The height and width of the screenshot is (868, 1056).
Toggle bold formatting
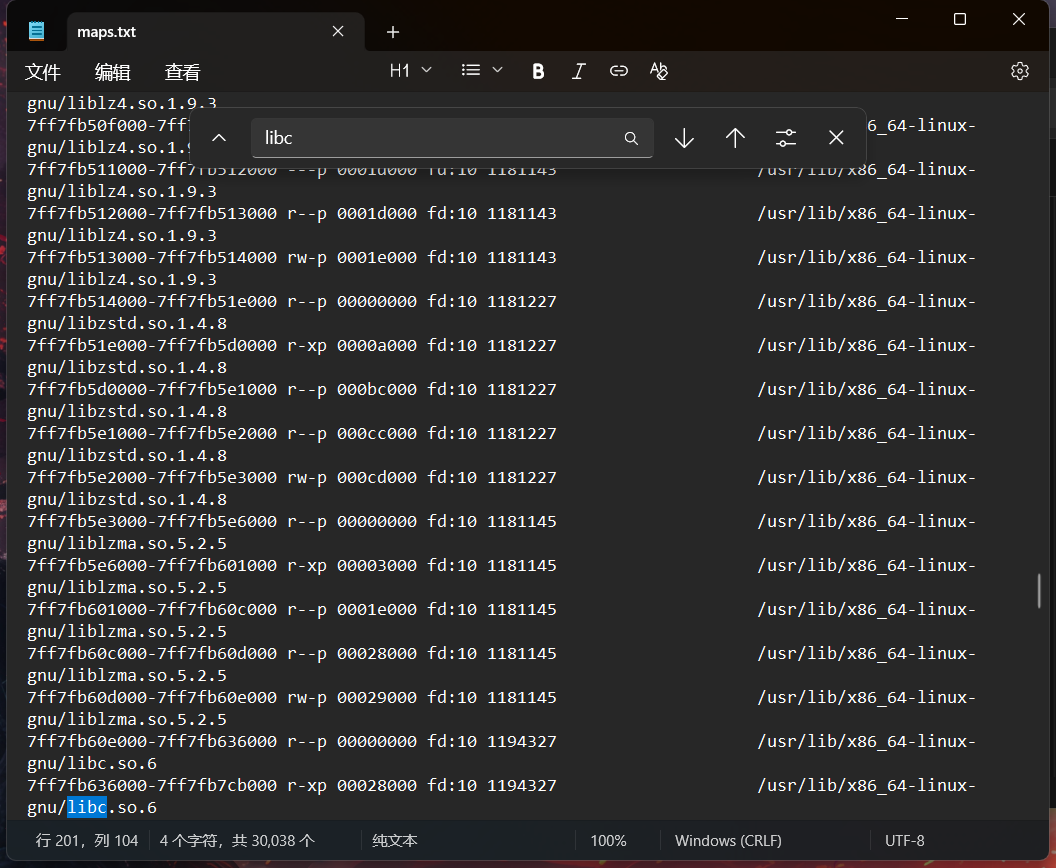click(538, 71)
